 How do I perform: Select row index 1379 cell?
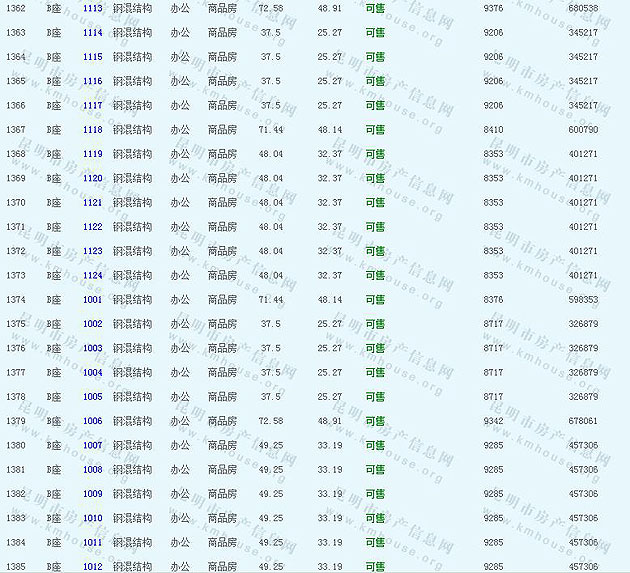coord(16,421)
